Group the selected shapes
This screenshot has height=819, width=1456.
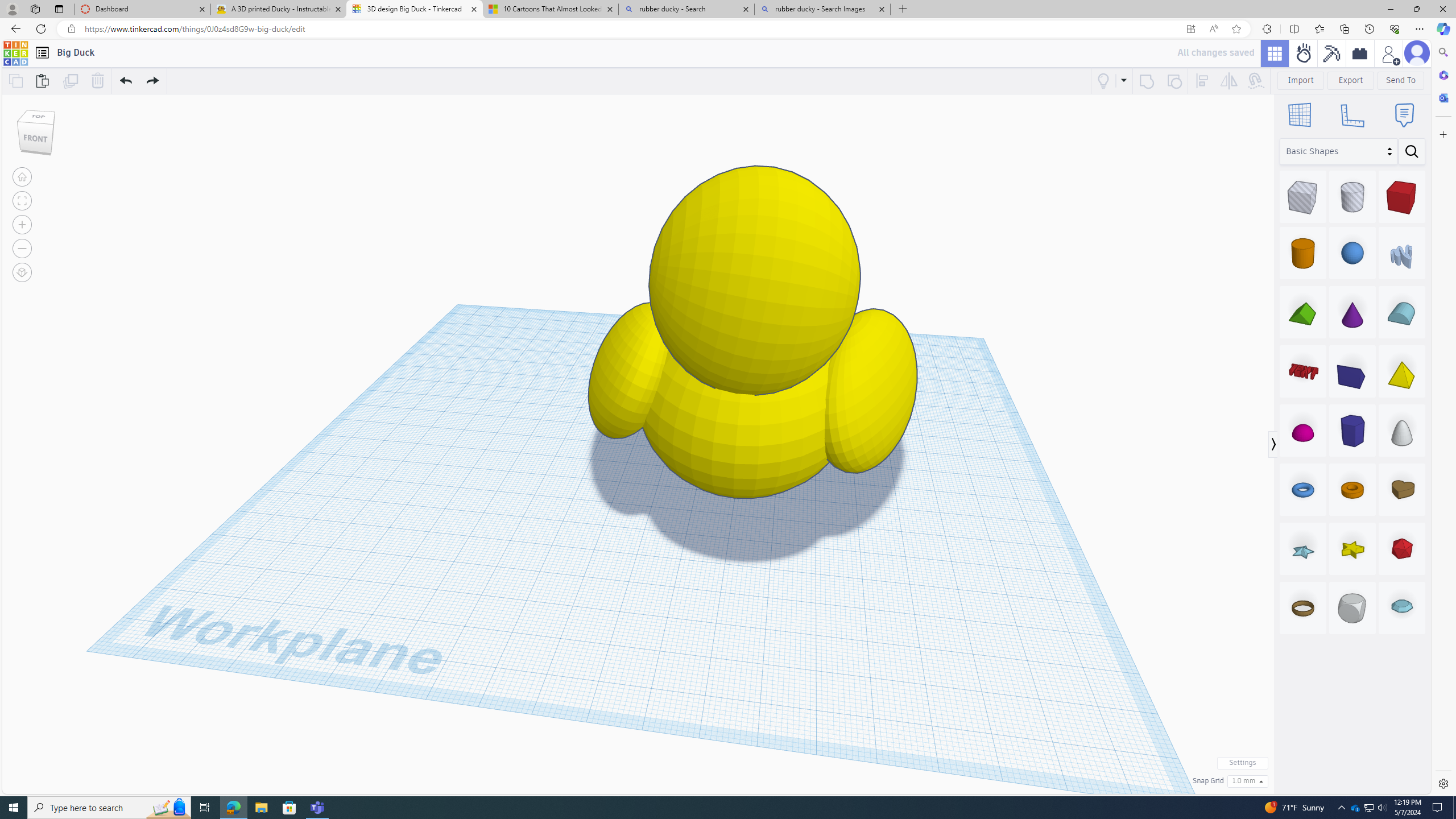1147,81
